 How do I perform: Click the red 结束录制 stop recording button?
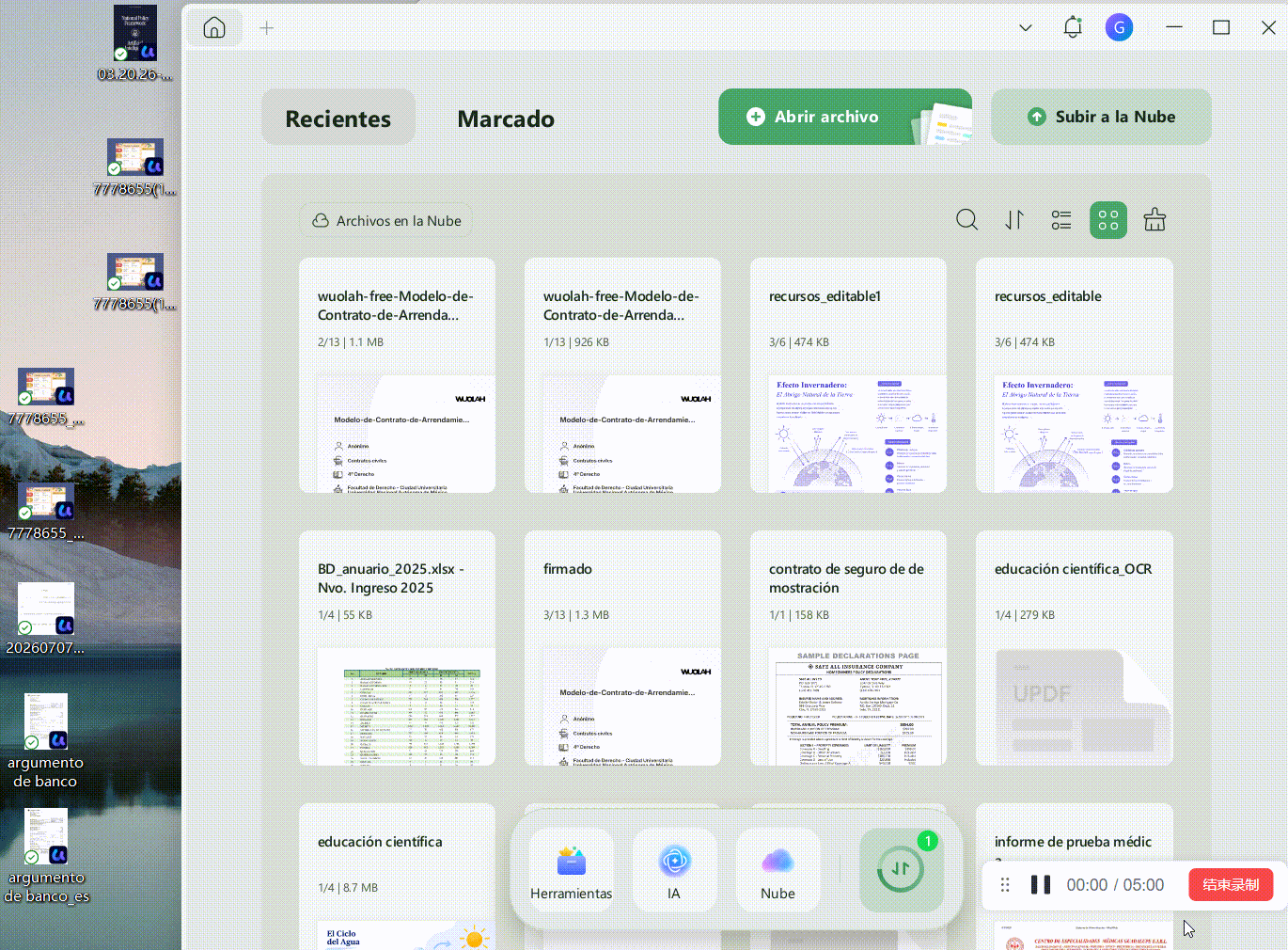click(x=1231, y=885)
